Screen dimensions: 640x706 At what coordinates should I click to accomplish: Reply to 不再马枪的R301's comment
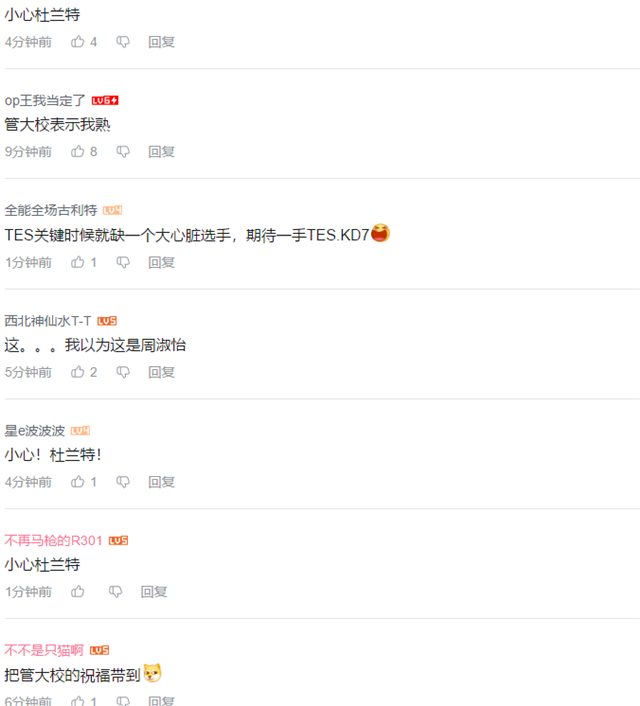(154, 592)
